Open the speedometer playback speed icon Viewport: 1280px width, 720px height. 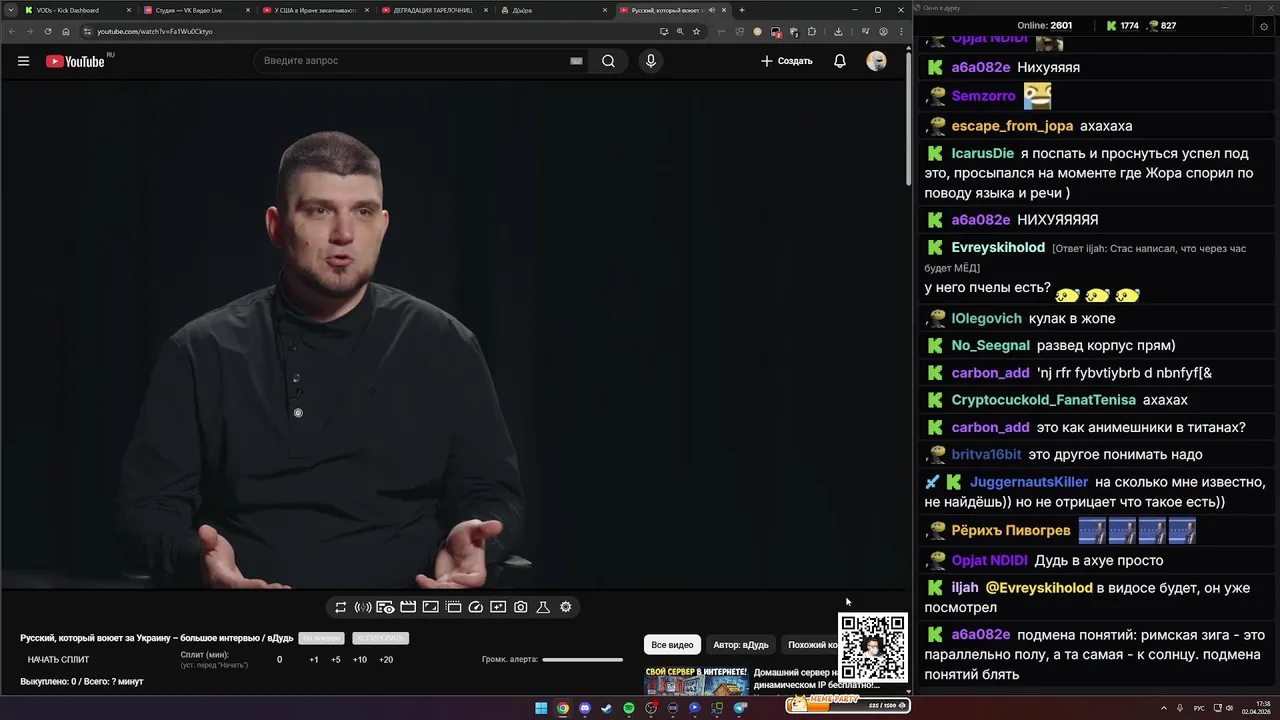point(476,607)
